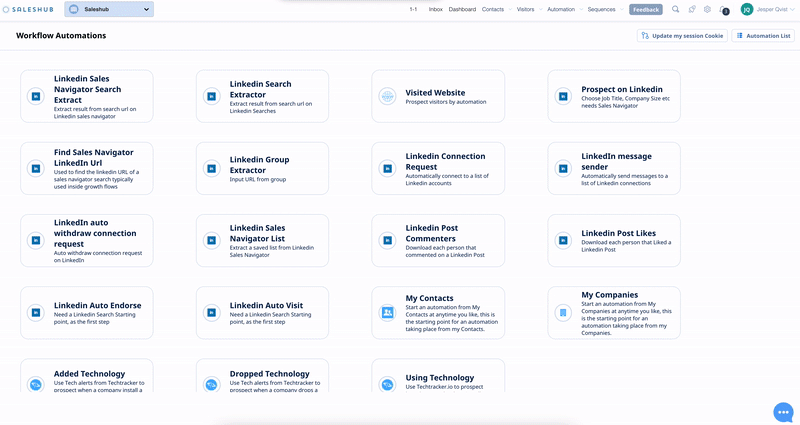Select the Linkedin Connection Request title
Image resolution: width=800 pixels, height=425 pixels.
[445, 161]
